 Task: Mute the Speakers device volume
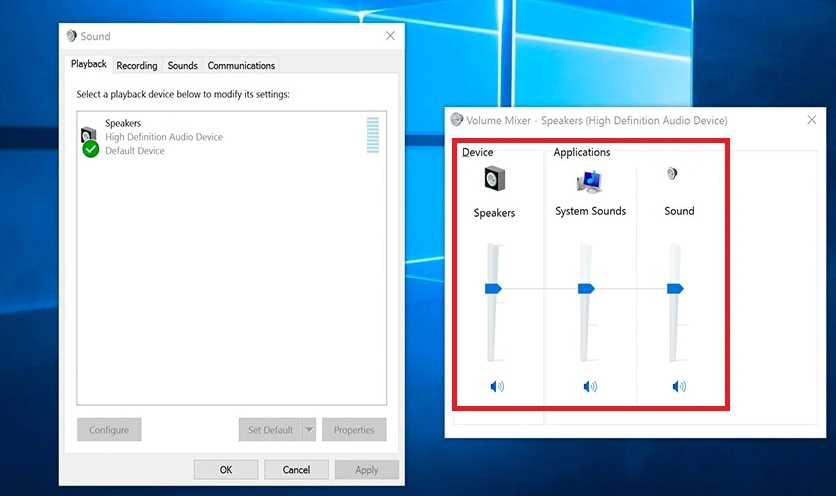point(497,386)
